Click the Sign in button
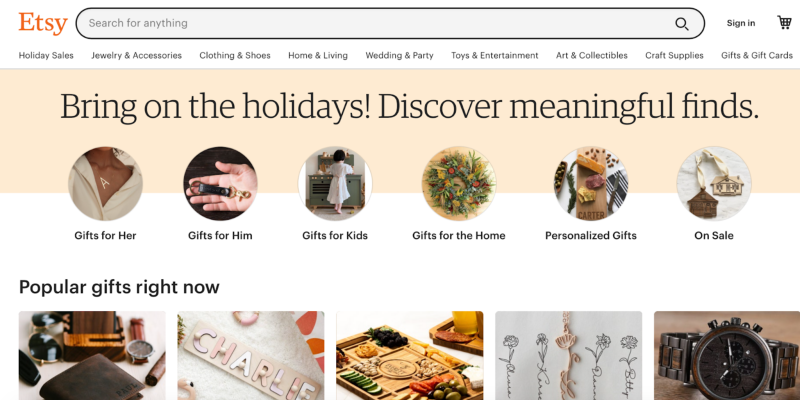Screen dimensions: 800x400 [x=741, y=23]
